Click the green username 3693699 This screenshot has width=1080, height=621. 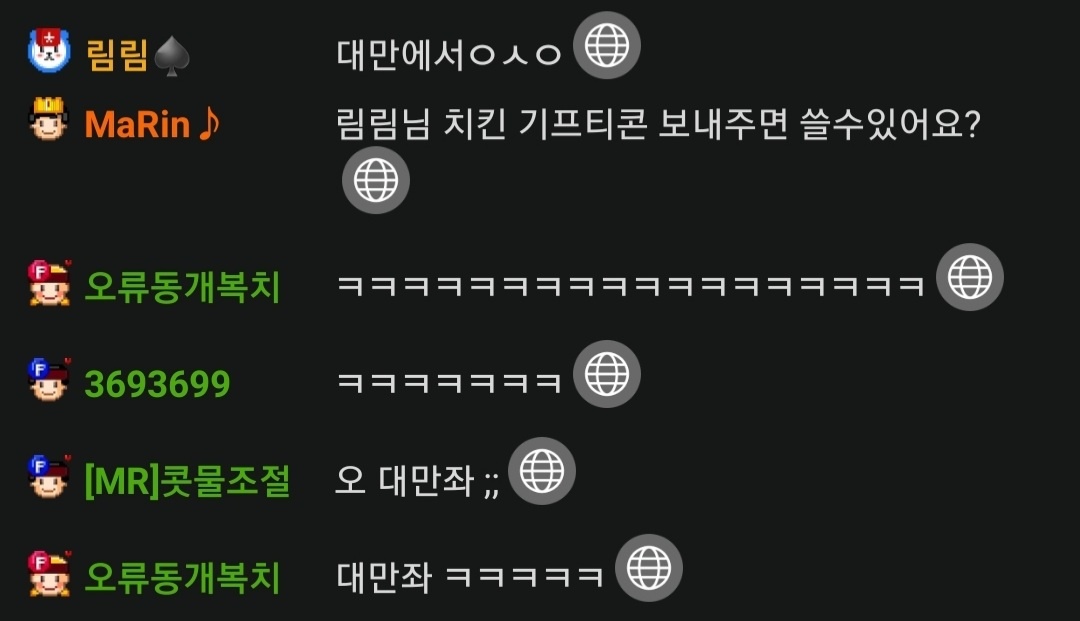(x=157, y=383)
